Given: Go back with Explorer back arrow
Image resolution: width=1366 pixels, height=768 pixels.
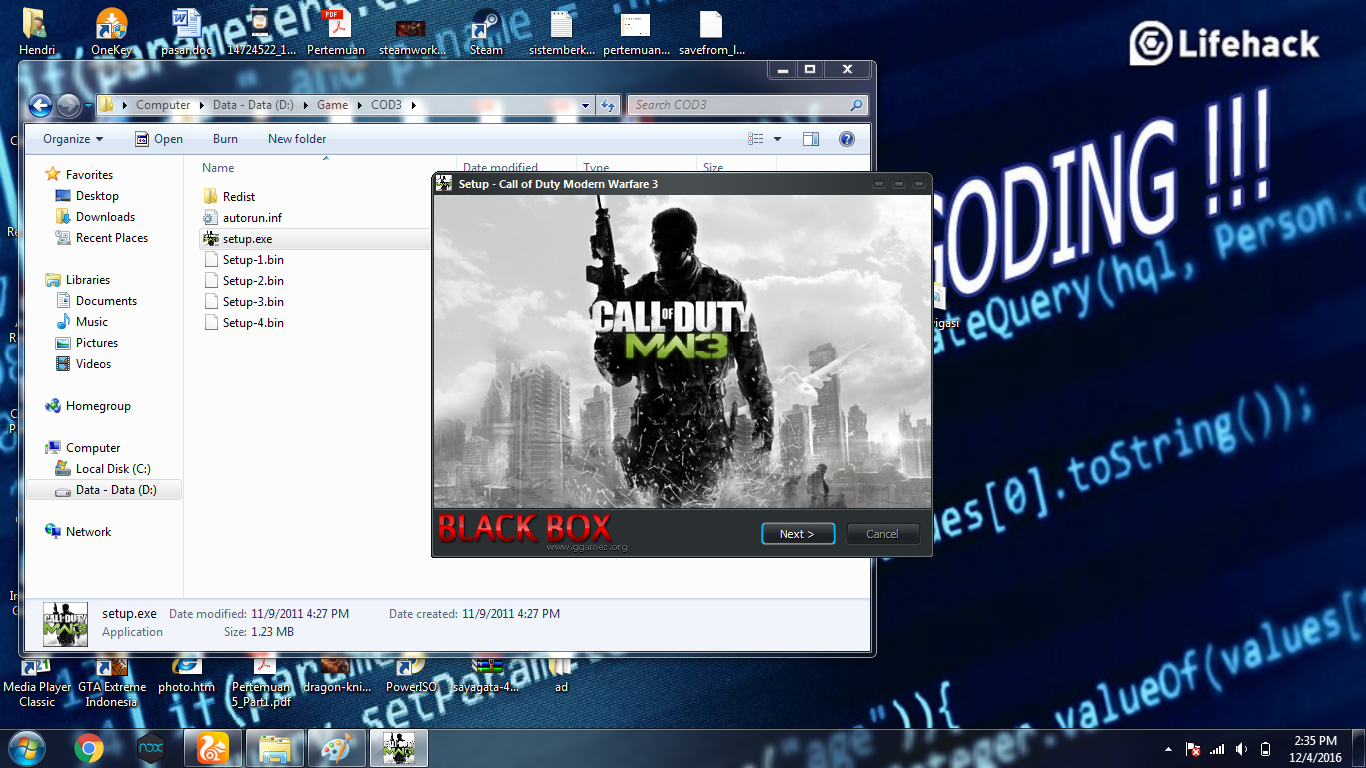Looking at the screenshot, I should pos(40,105).
